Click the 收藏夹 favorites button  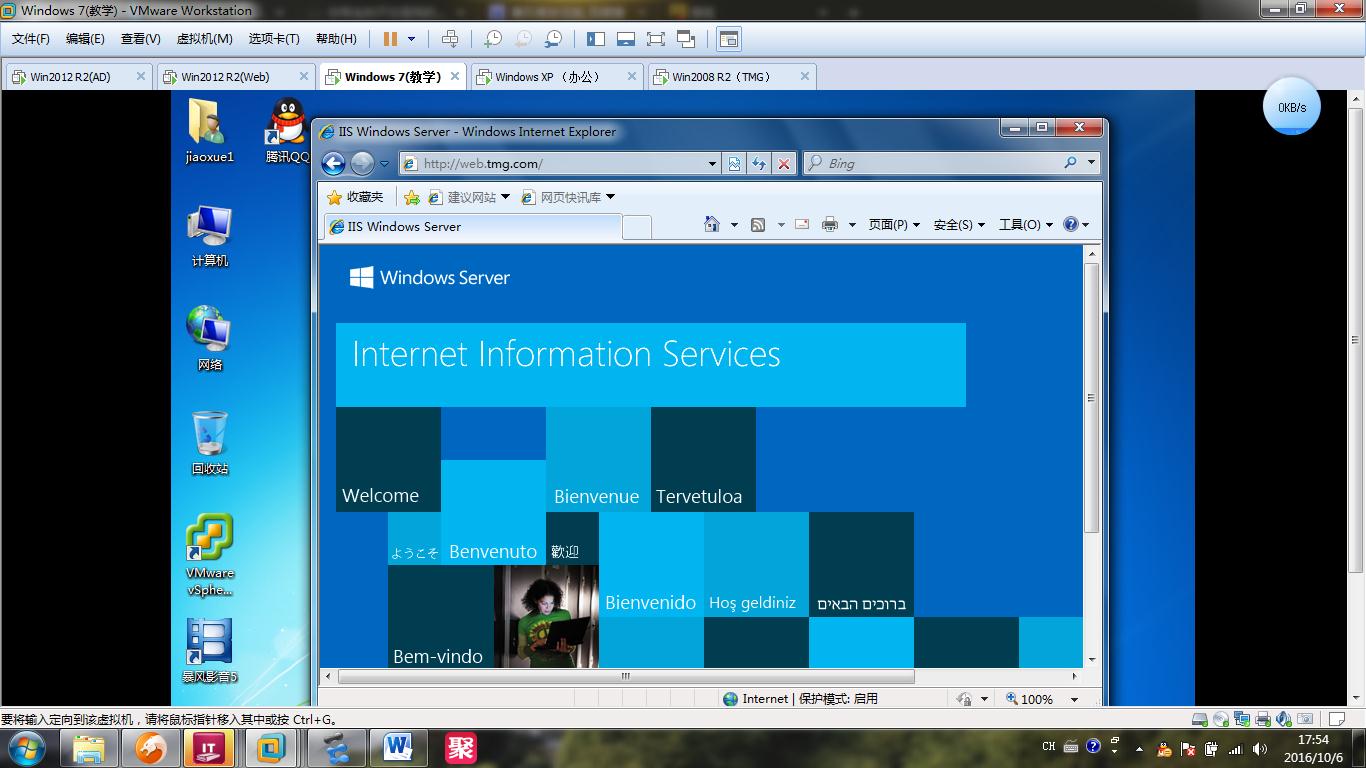click(355, 197)
